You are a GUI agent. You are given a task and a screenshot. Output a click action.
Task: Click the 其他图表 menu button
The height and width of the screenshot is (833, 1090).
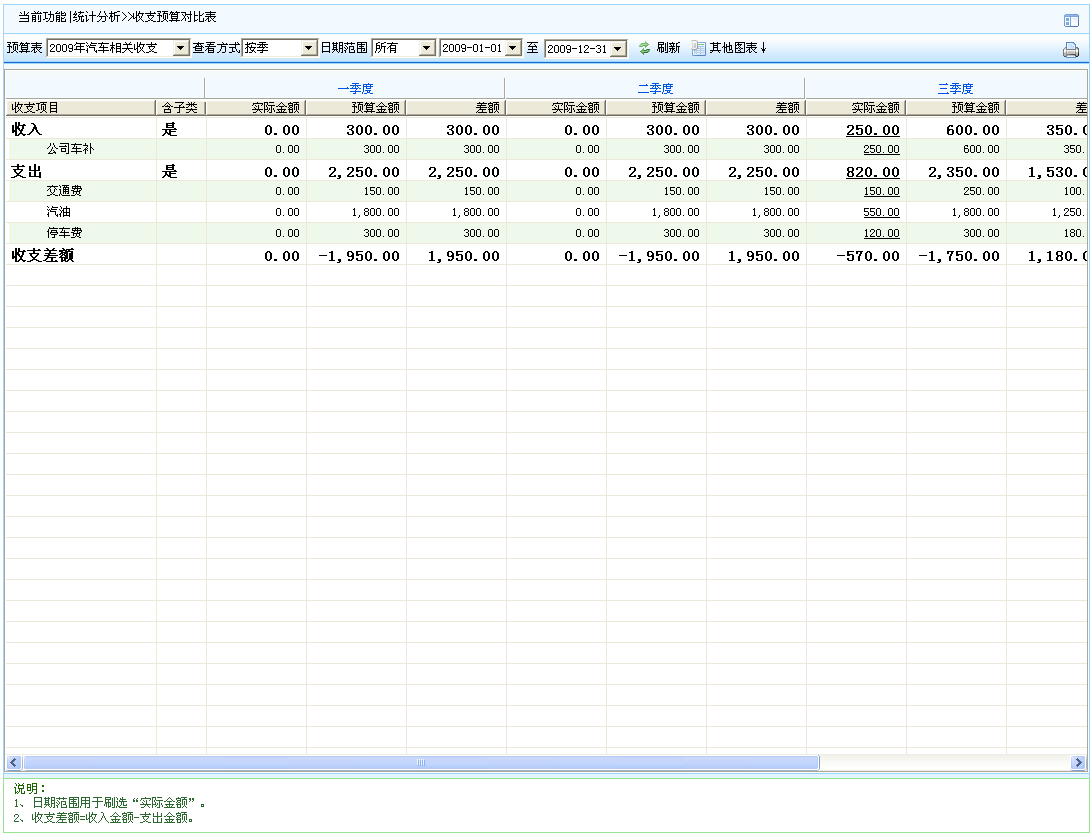click(x=737, y=48)
